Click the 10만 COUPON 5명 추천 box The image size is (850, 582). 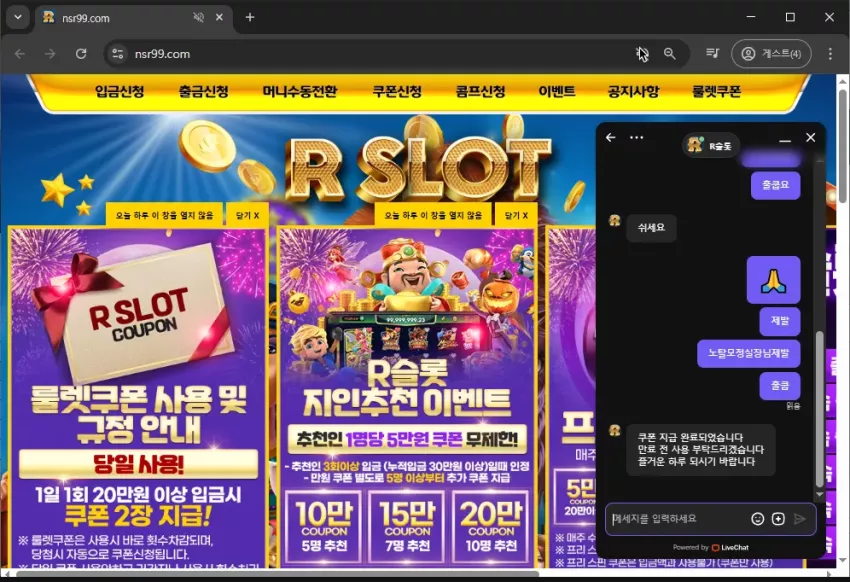(324, 526)
